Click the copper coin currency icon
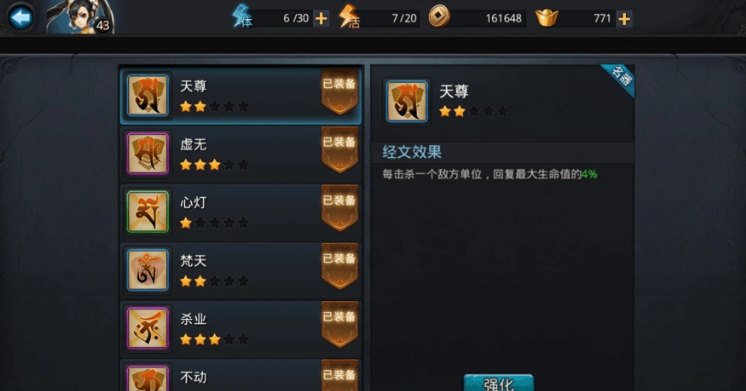The width and height of the screenshot is (746, 391). (439, 18)
